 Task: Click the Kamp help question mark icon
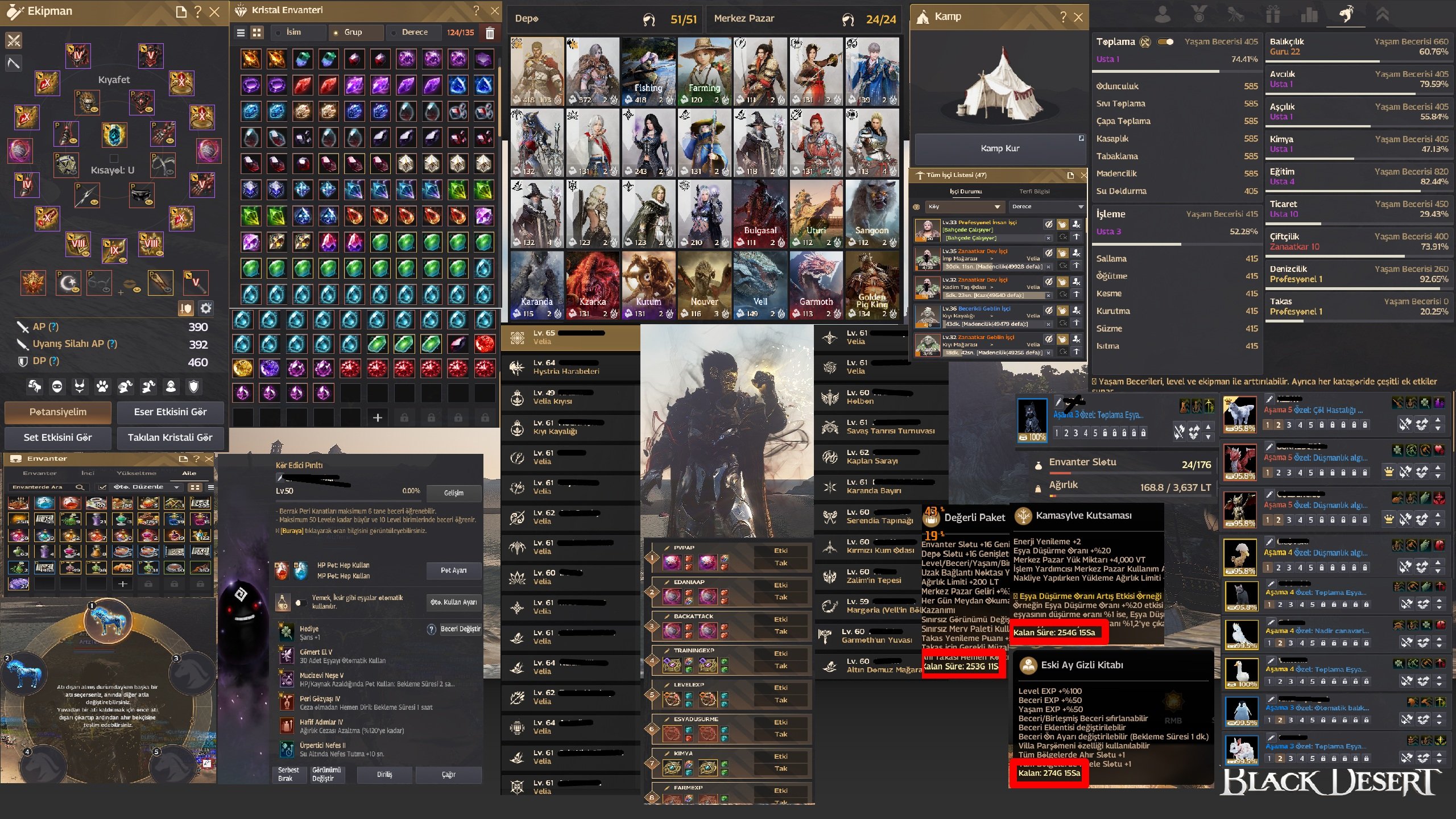pyautogui.click(x=1063, y=17)
